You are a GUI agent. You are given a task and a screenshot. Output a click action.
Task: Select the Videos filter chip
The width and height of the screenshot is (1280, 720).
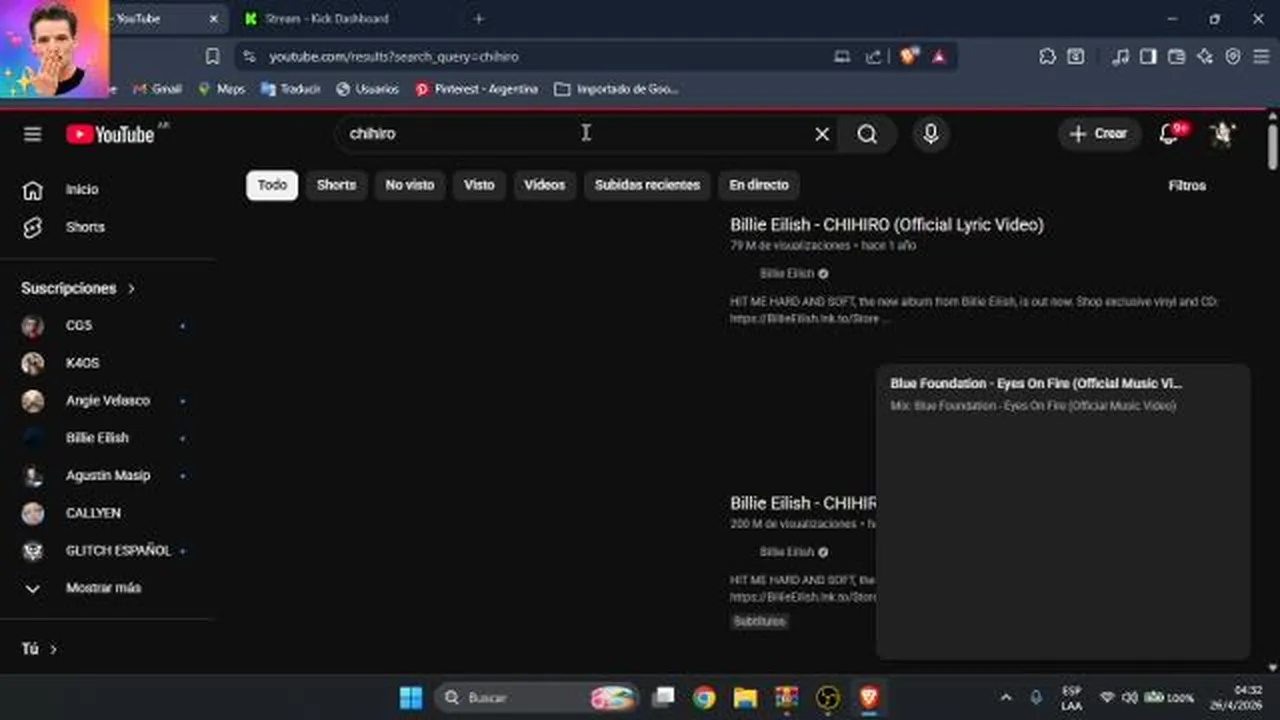(545, 185)
